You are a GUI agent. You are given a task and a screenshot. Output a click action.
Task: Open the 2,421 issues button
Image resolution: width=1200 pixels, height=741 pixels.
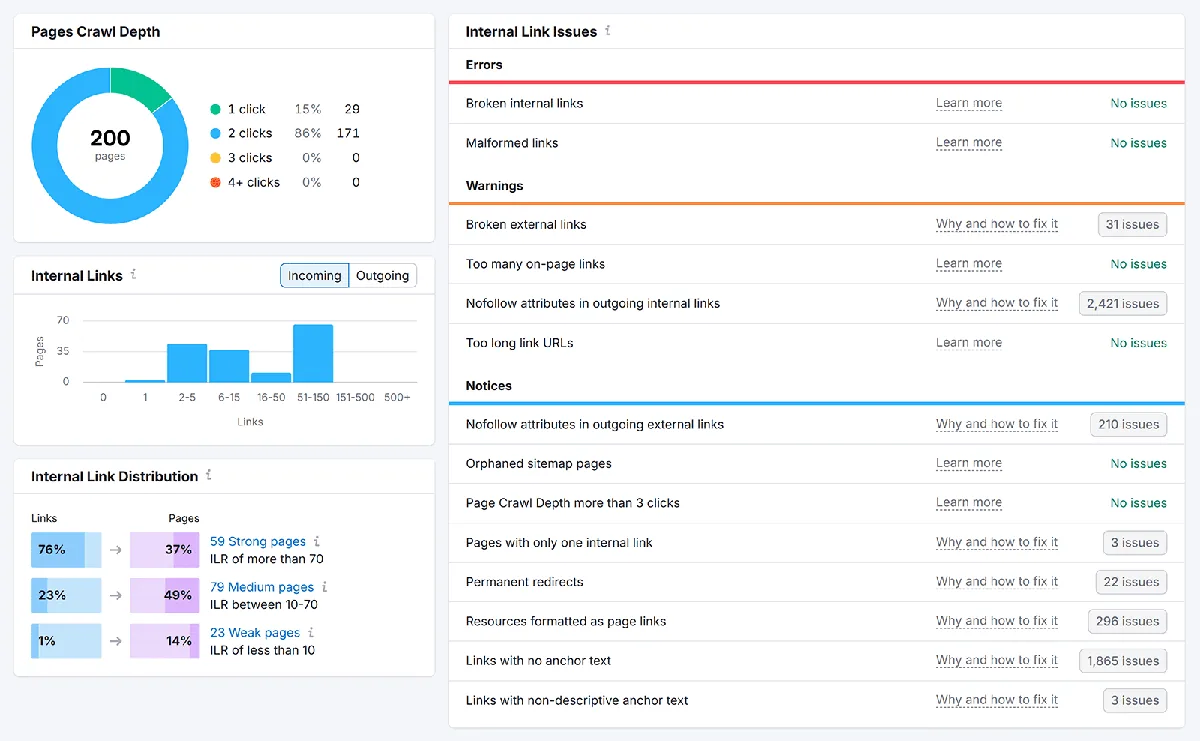point(1123,303)
